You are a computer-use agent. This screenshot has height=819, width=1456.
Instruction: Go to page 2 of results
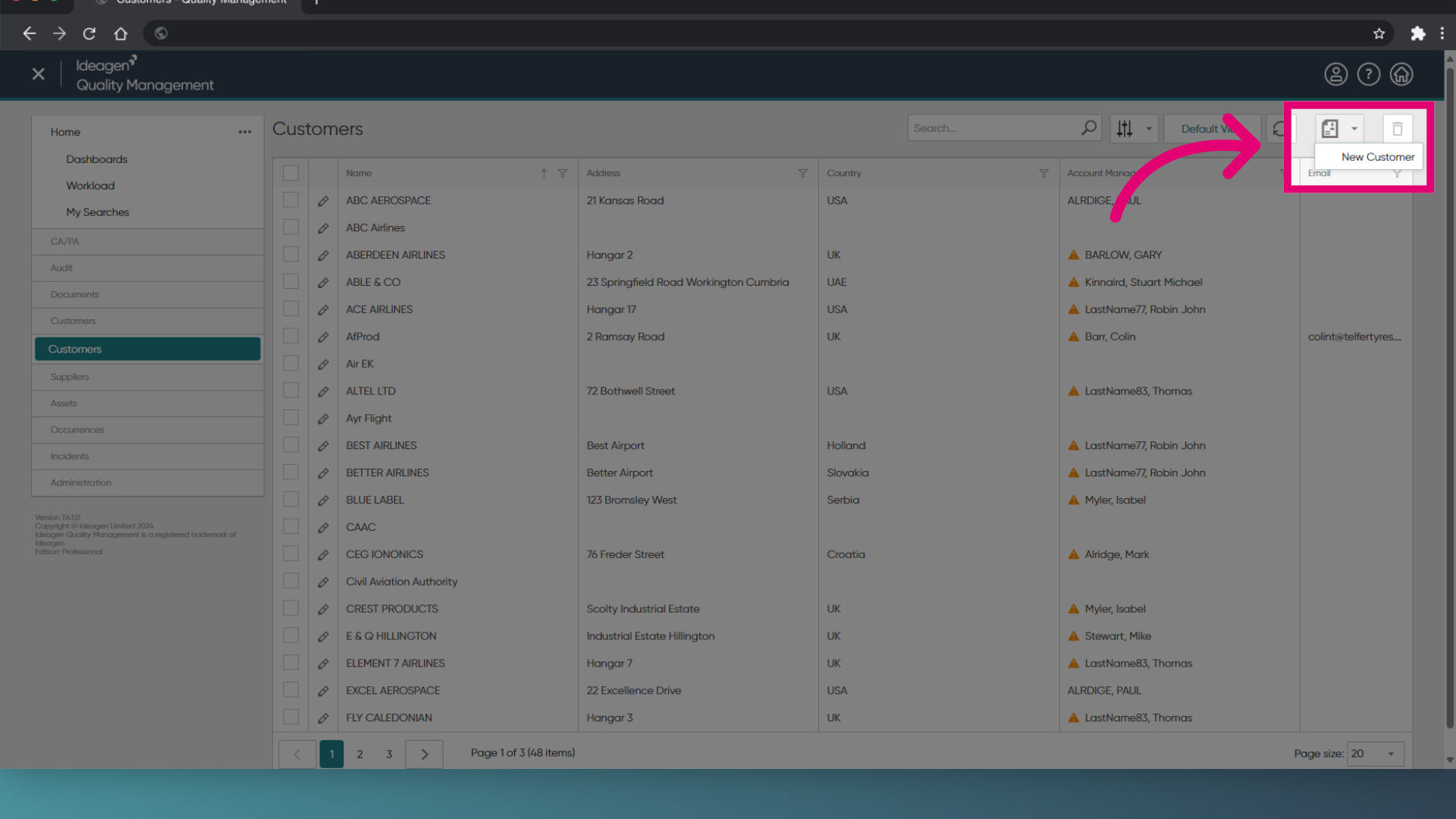pyautogui.click(x=360, y=755)
